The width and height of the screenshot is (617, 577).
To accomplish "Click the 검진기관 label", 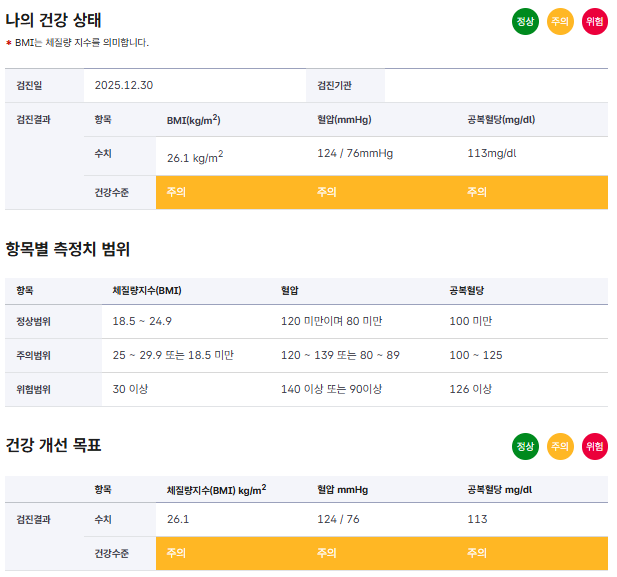I will tap(334, 85).
